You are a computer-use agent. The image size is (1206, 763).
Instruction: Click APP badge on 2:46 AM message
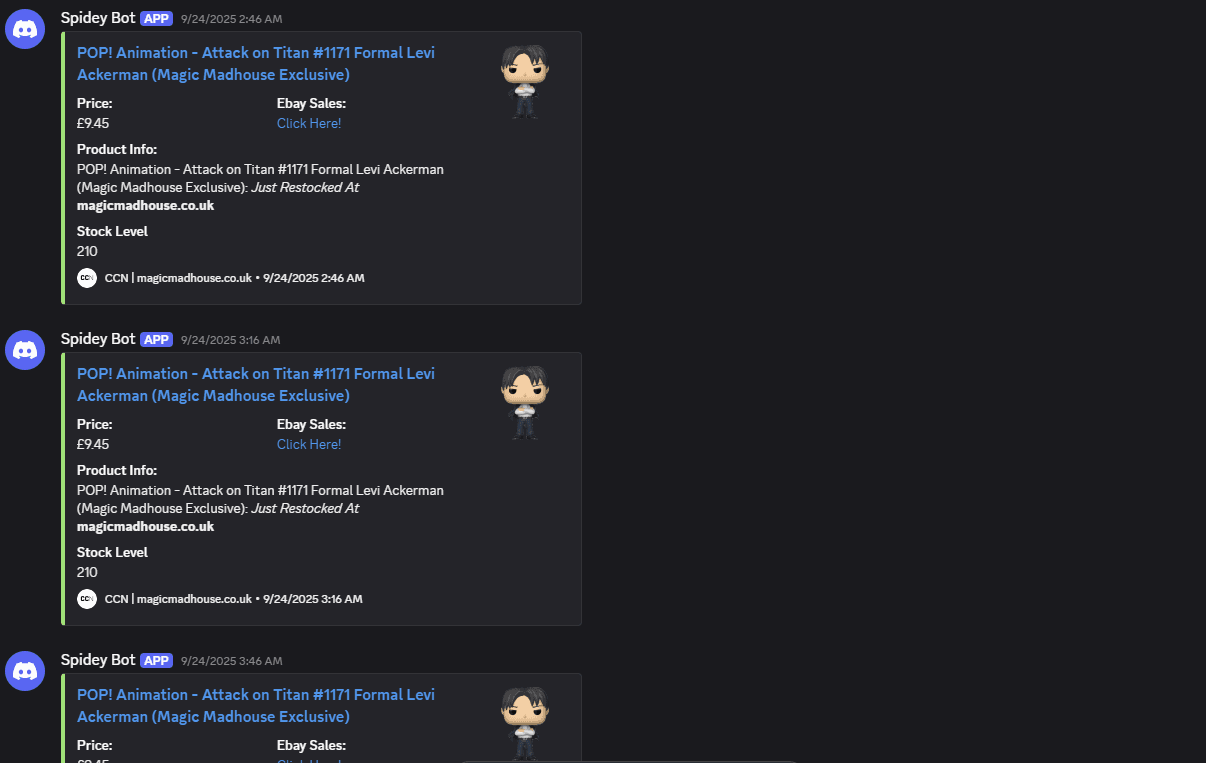pos(156,19)
